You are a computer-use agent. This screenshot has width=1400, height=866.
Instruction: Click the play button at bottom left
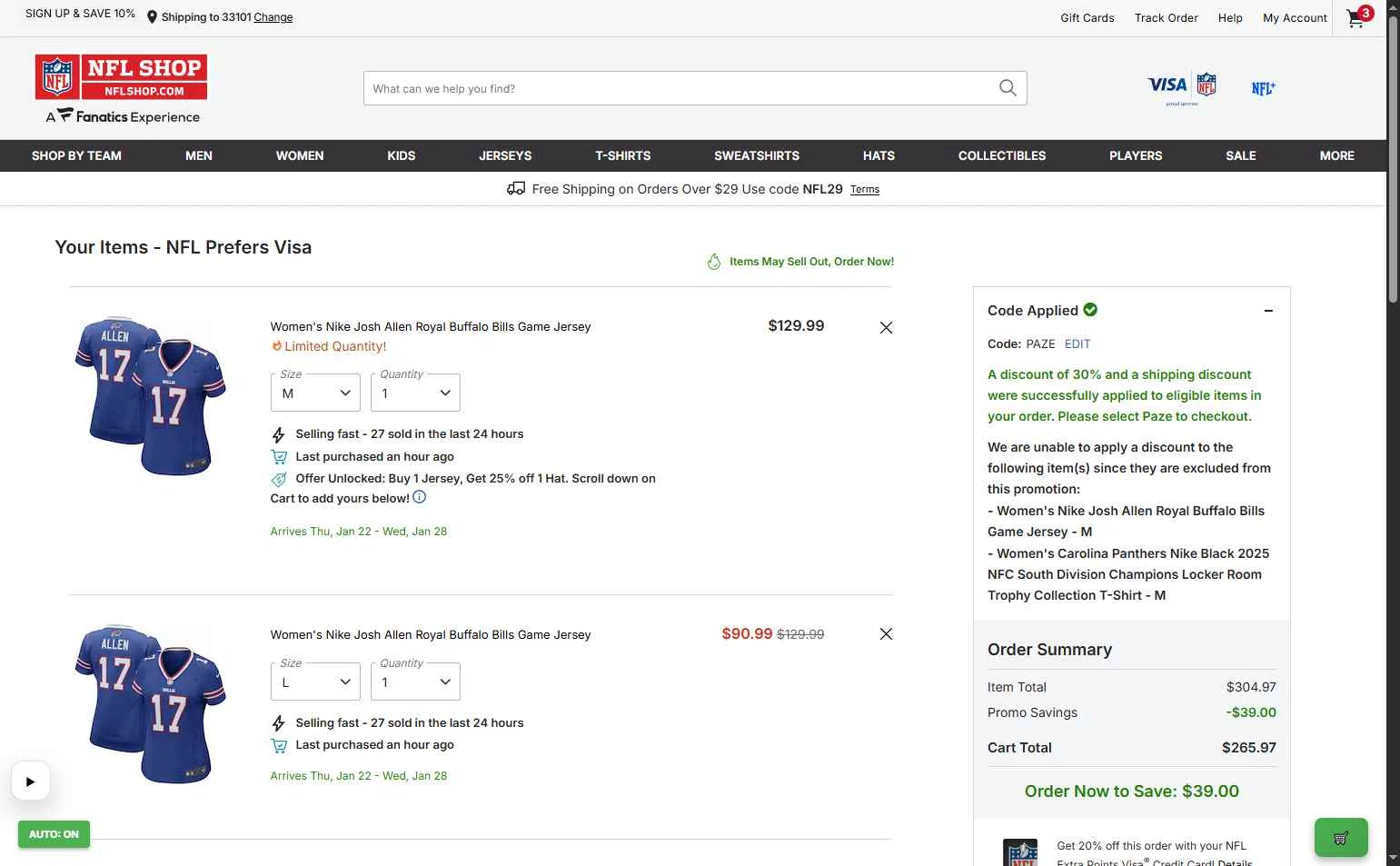30,781
